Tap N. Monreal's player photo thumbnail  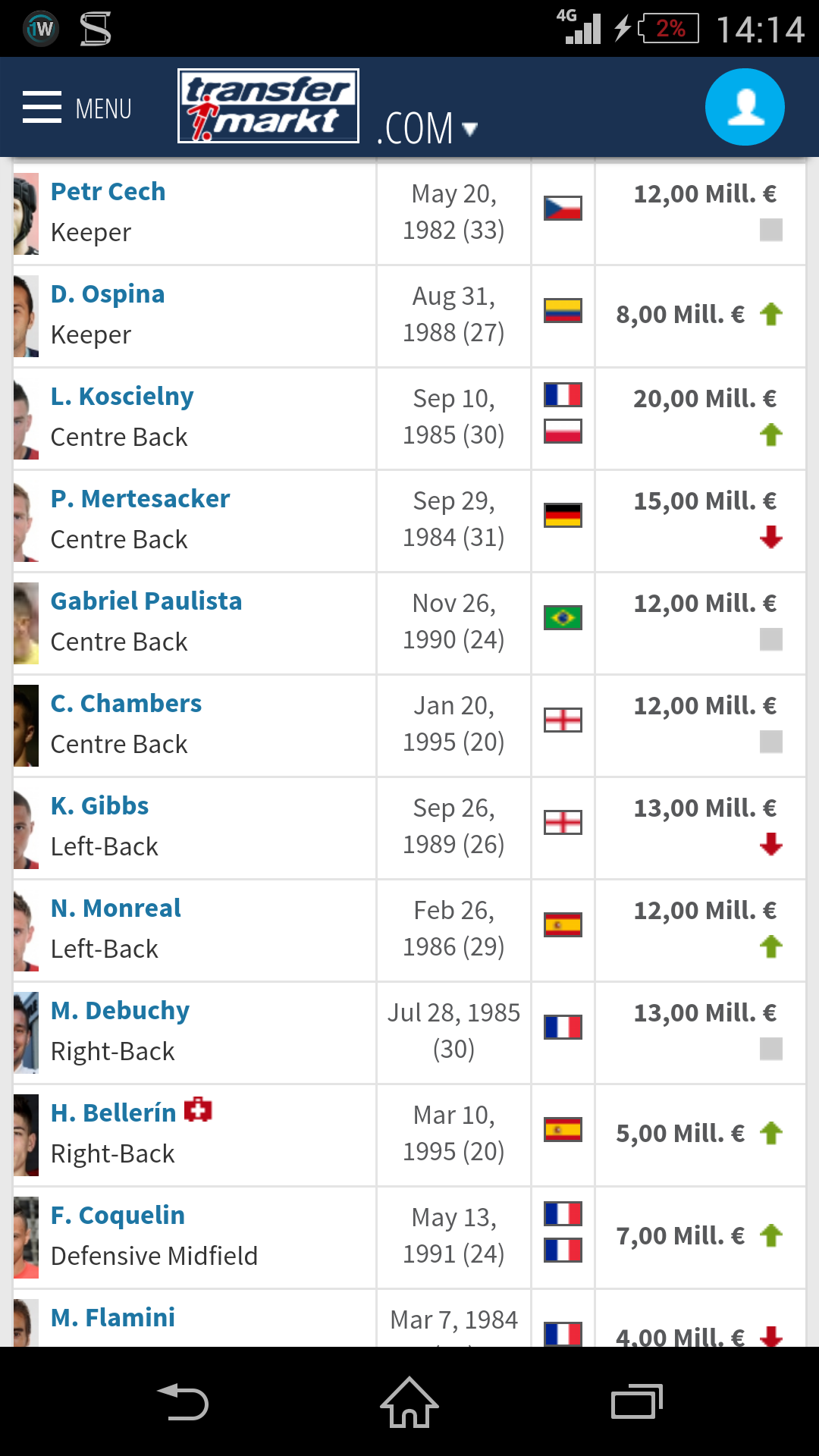coord(26,930)
